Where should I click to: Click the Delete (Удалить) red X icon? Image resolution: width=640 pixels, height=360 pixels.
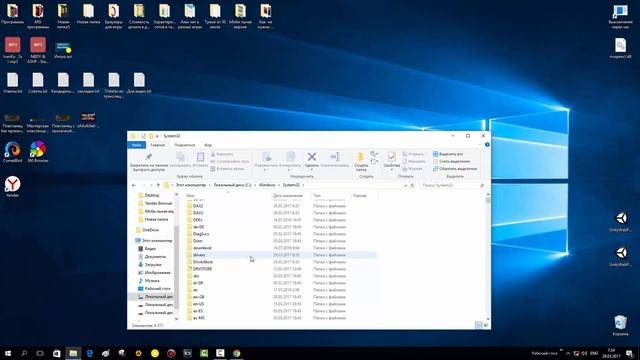312,157
